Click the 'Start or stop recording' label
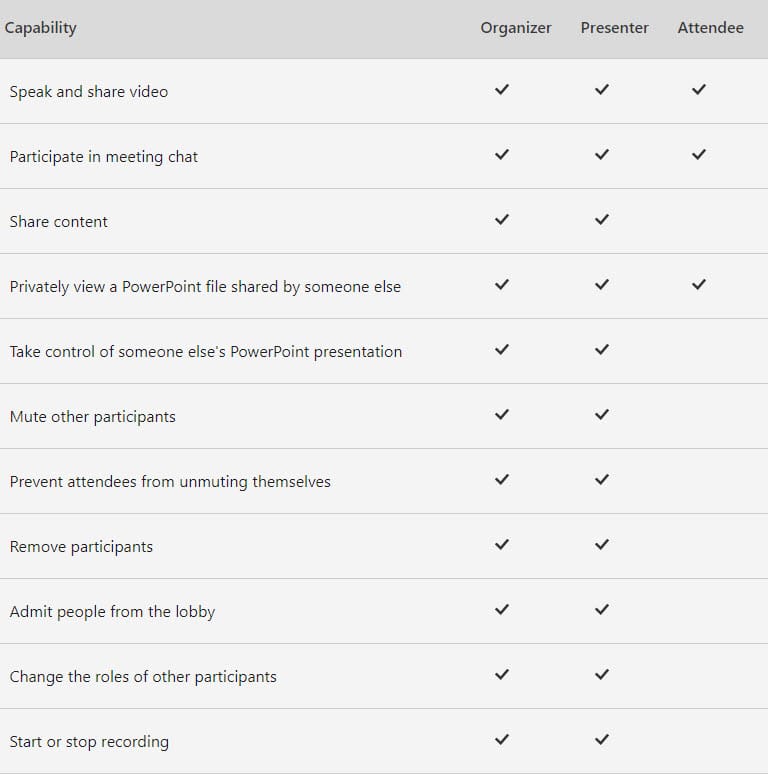This screenshot has height=775, width=768. coord(89,742)
